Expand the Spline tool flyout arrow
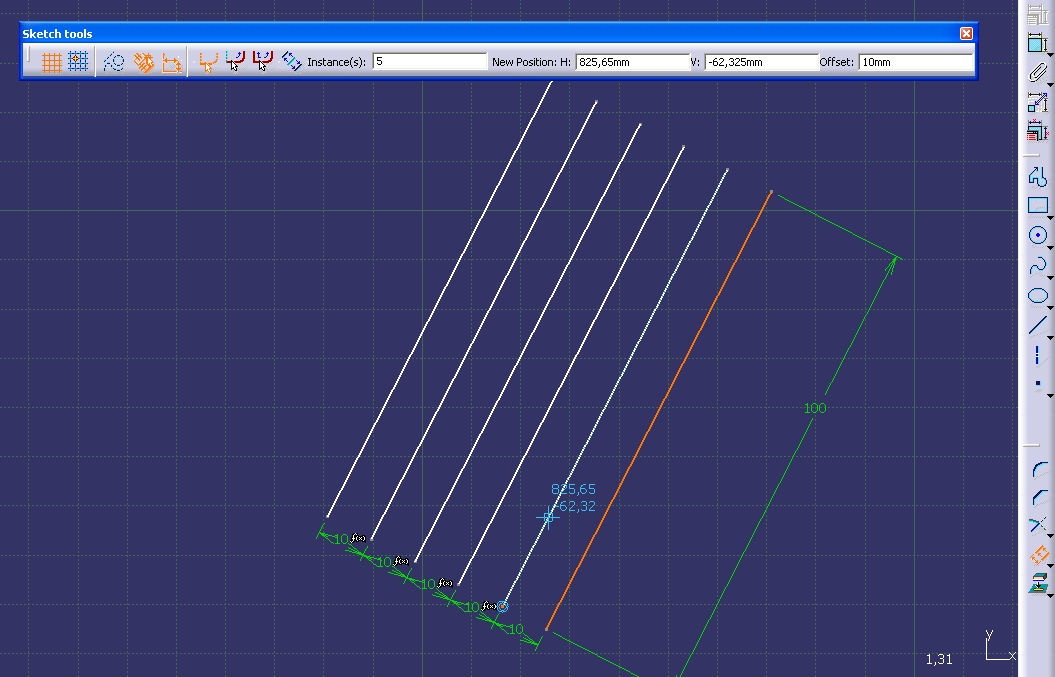The height and width of the screenshot is (677, 1055). [x=1050, y=277]
